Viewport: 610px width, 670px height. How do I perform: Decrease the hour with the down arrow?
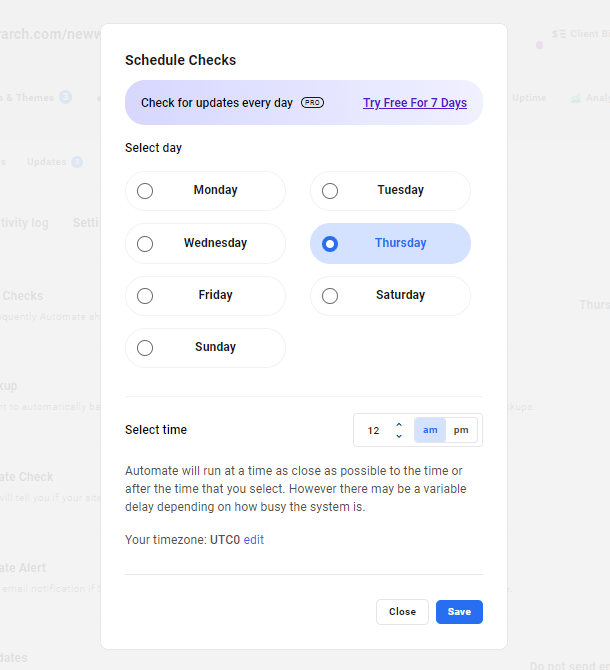399,436
